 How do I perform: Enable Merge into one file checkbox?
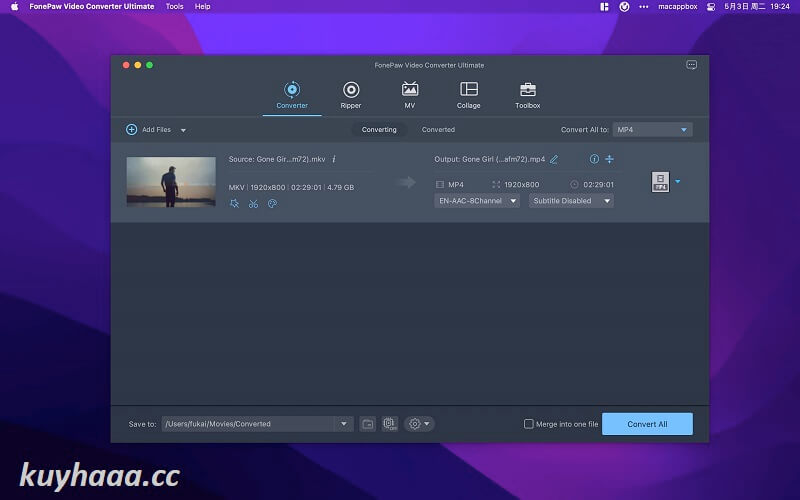tap(529, 424)
